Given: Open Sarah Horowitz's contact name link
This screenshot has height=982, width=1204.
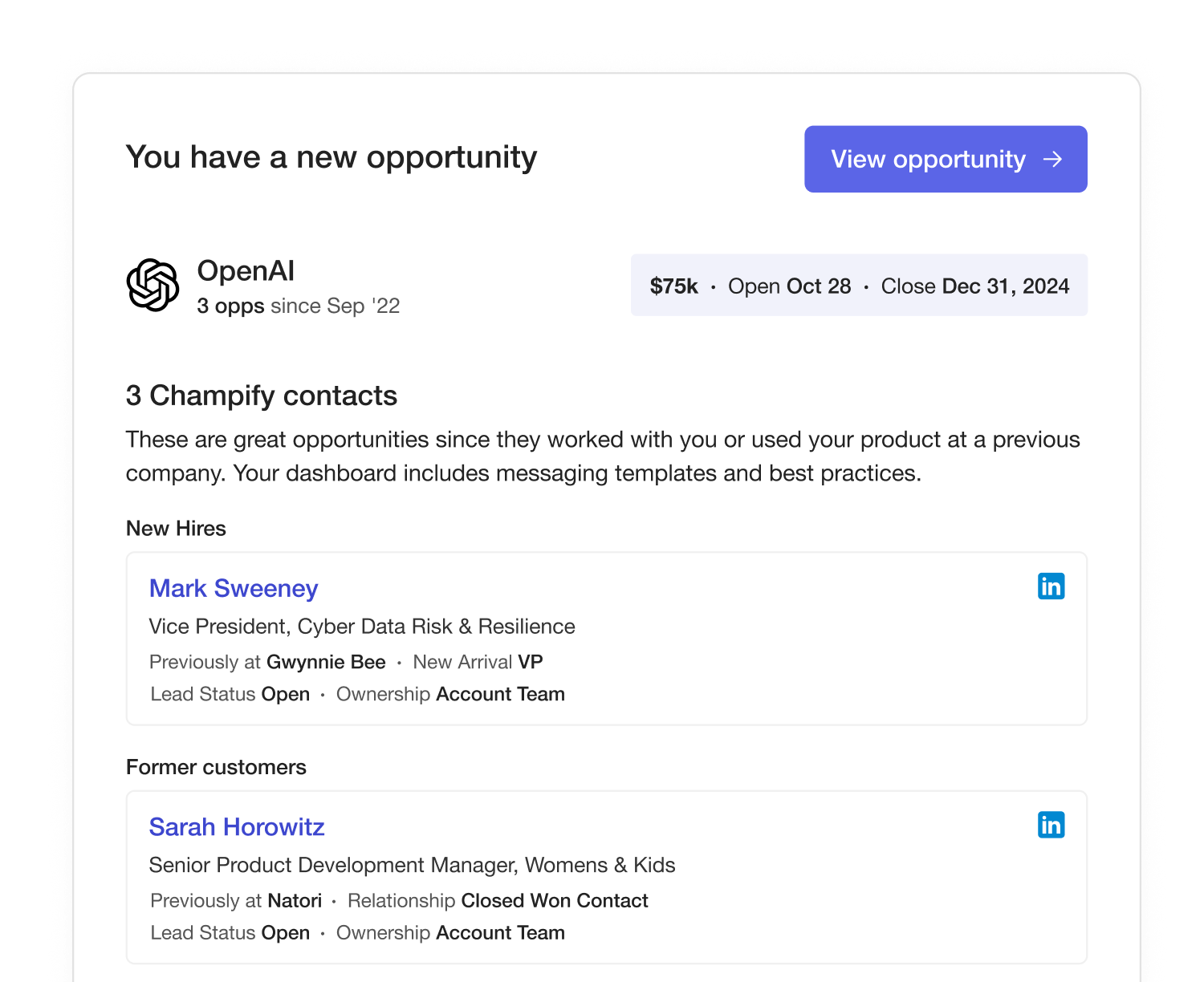Looking at the screenshot, I should 237,826.
